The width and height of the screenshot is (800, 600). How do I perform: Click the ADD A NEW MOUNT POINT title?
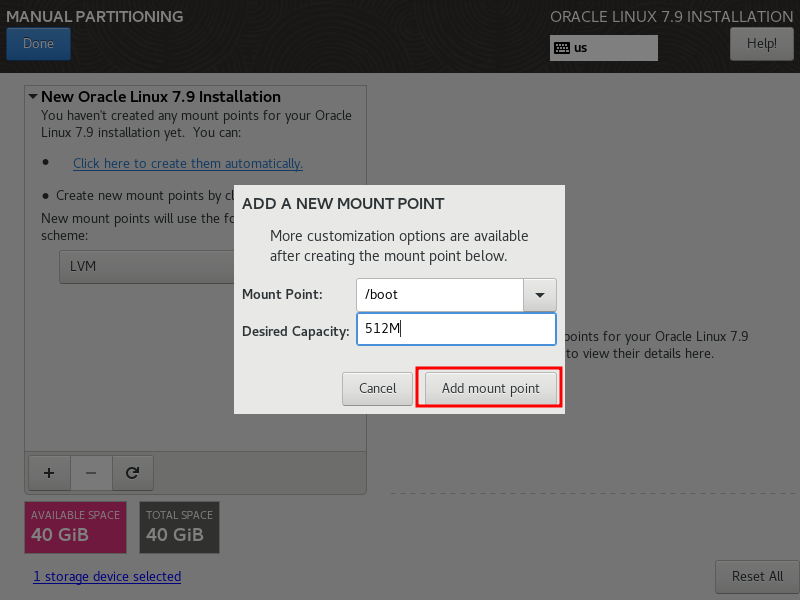pos(343,204)
